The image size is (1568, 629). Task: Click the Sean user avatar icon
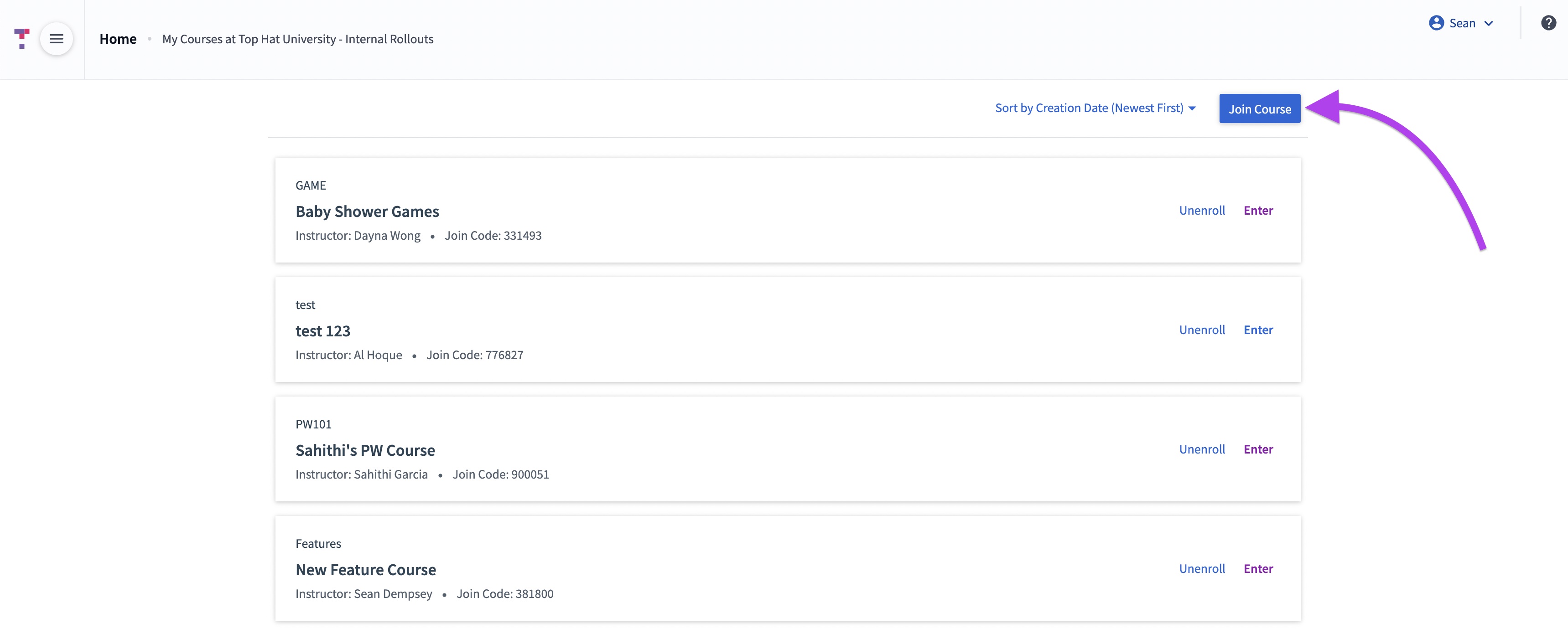click(1436, 23)
